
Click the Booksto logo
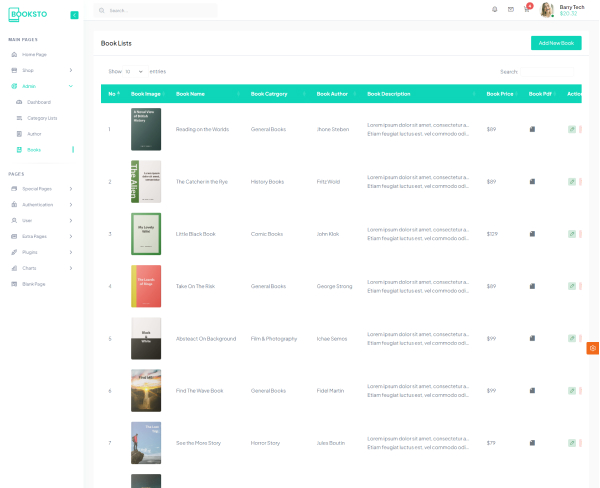click(x=34, y=15)
